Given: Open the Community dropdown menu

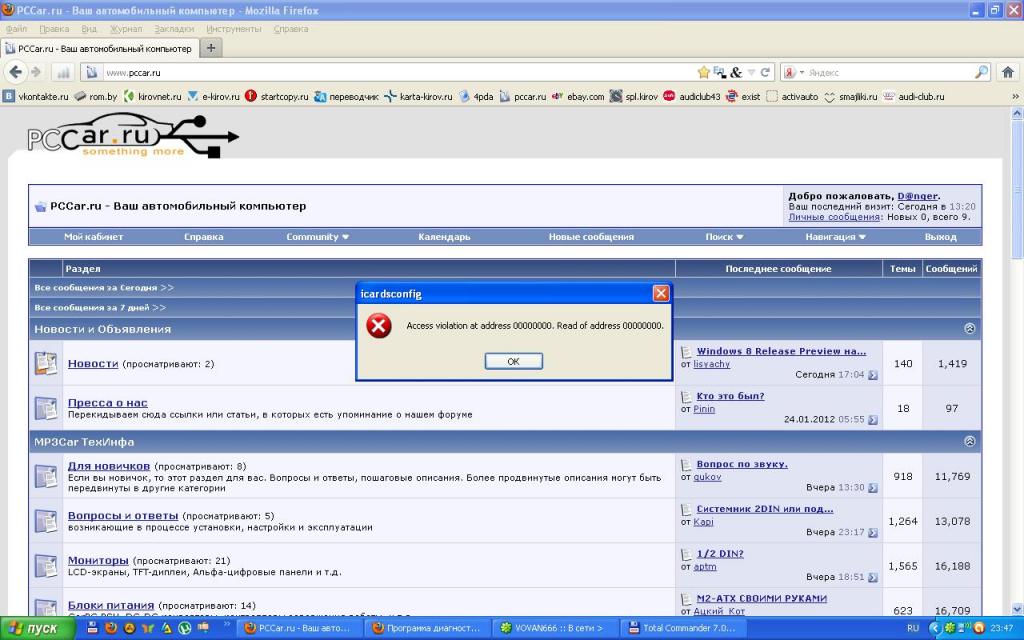Looking at the screenshot, I should click(x=317, y=237).
